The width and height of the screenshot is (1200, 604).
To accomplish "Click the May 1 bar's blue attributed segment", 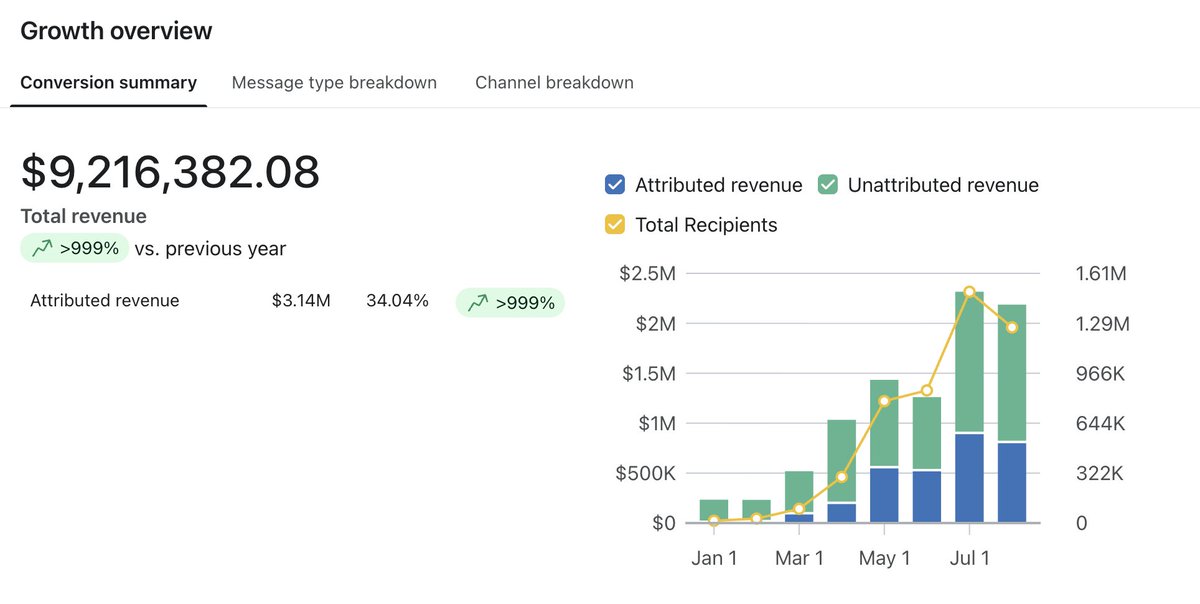I will [885, 495].
